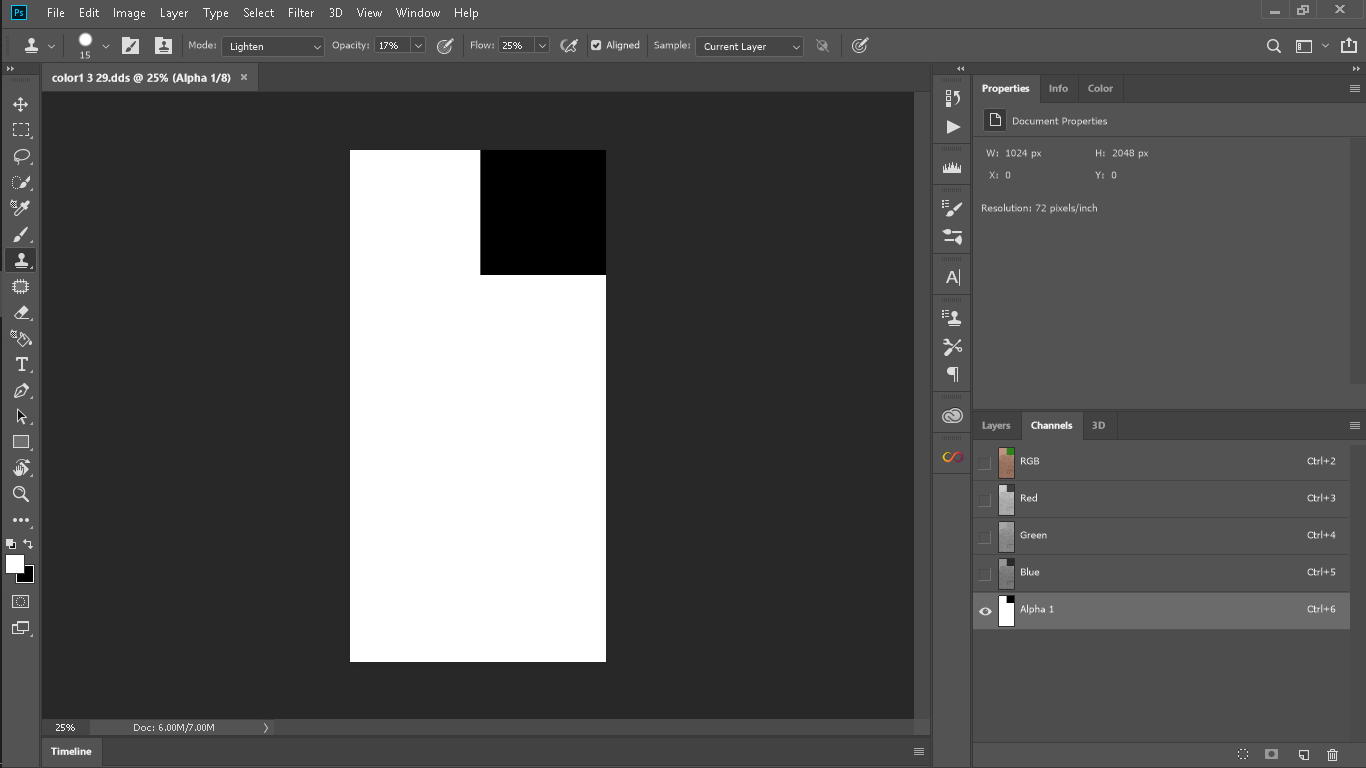Open the brush preset picker arrow
This screenshot has width=1366, height=768.
pyautogui.click(x=105, y=46)
